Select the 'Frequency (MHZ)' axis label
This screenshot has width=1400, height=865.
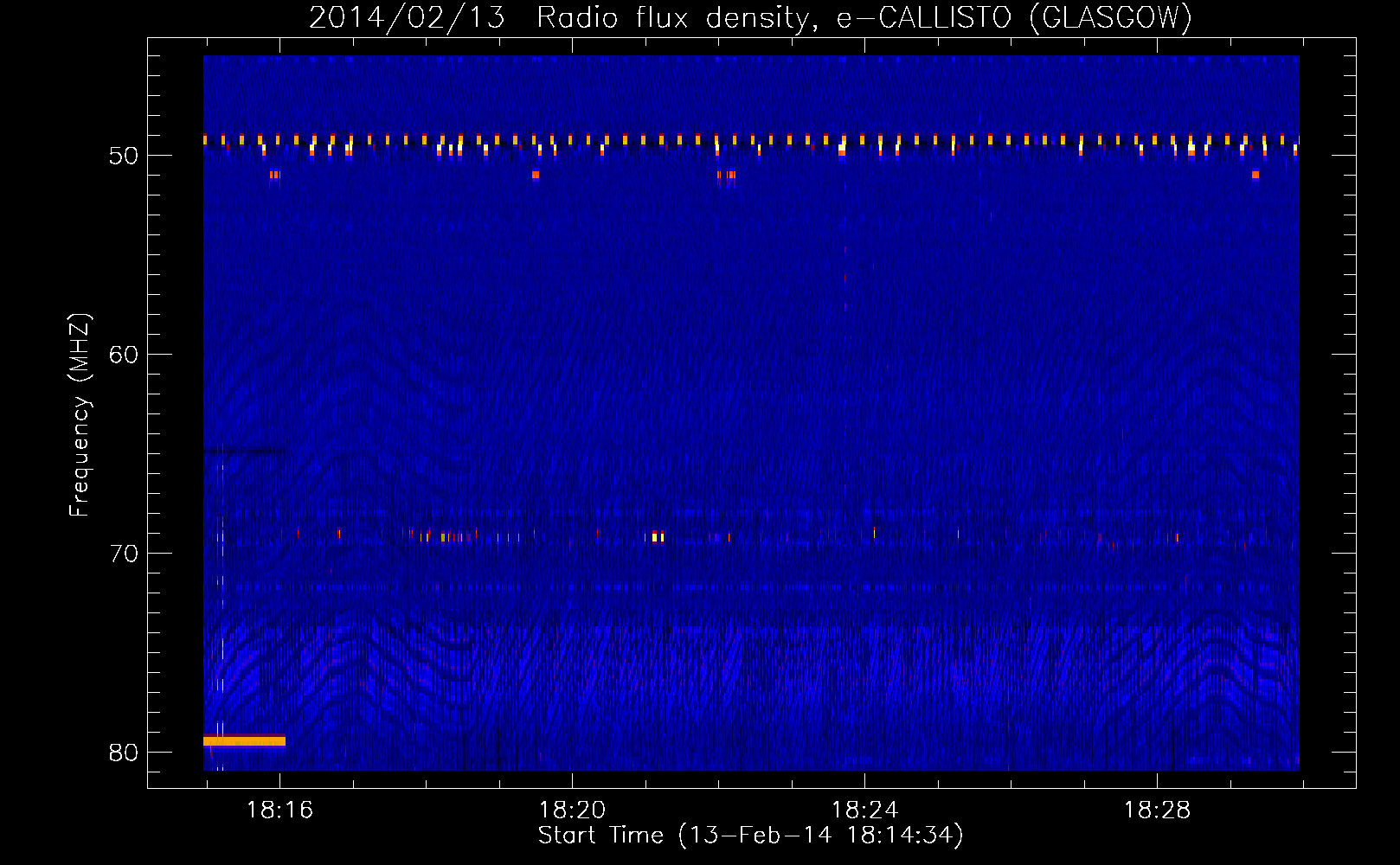(79, 415)
